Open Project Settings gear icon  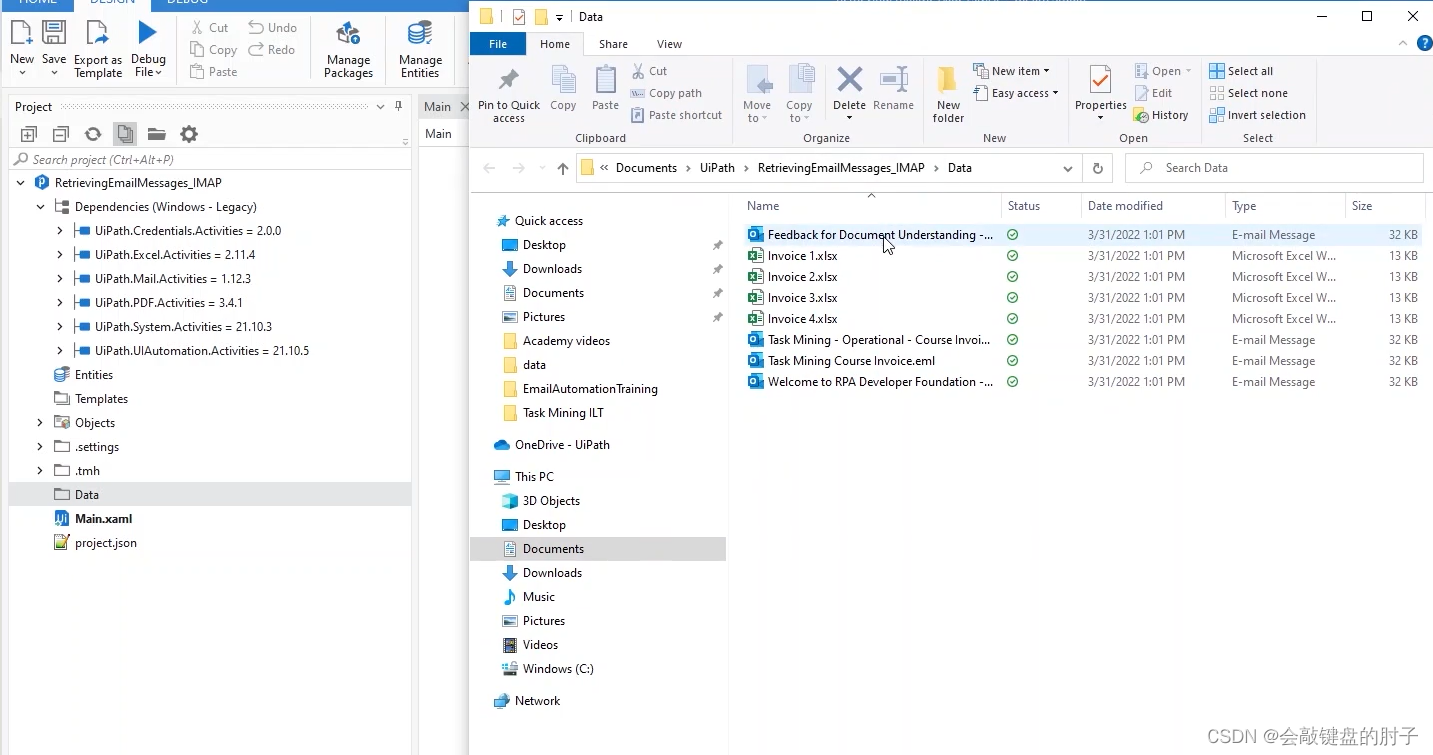(189, 134)
